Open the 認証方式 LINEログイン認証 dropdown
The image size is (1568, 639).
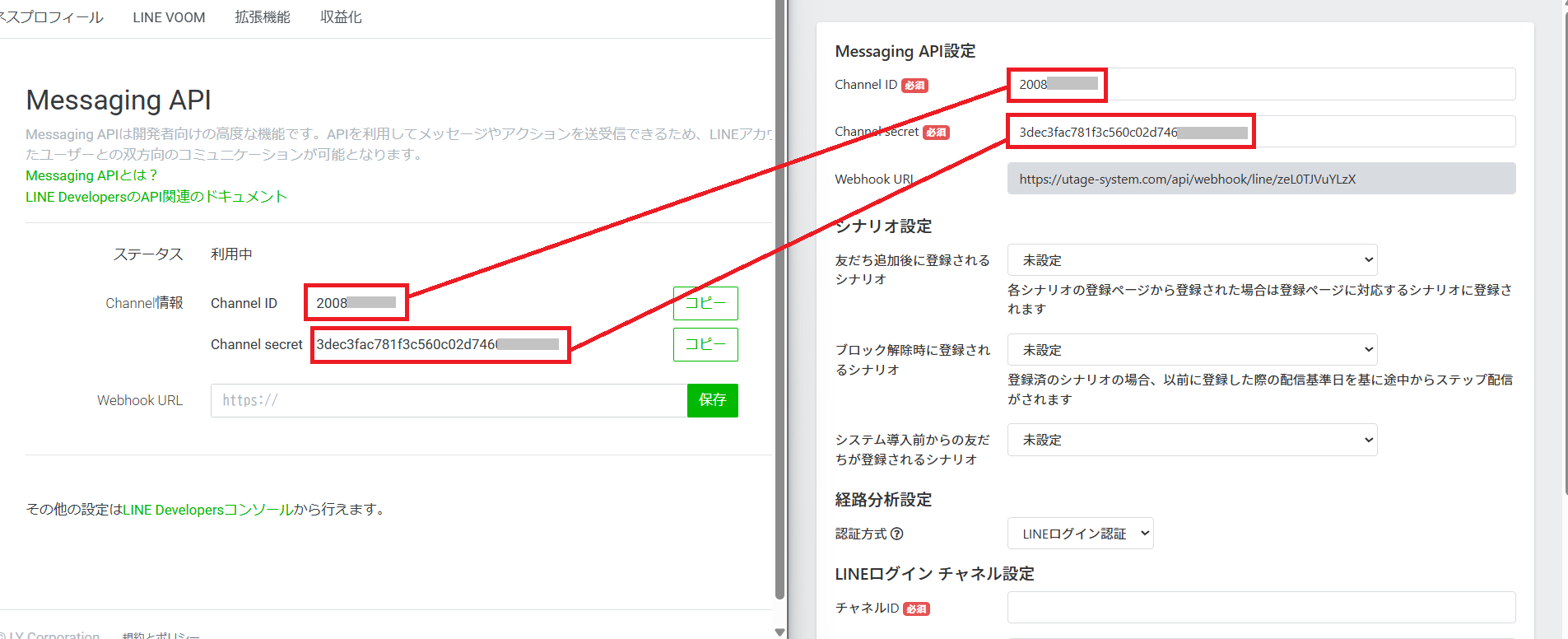tap(1080, 534)
